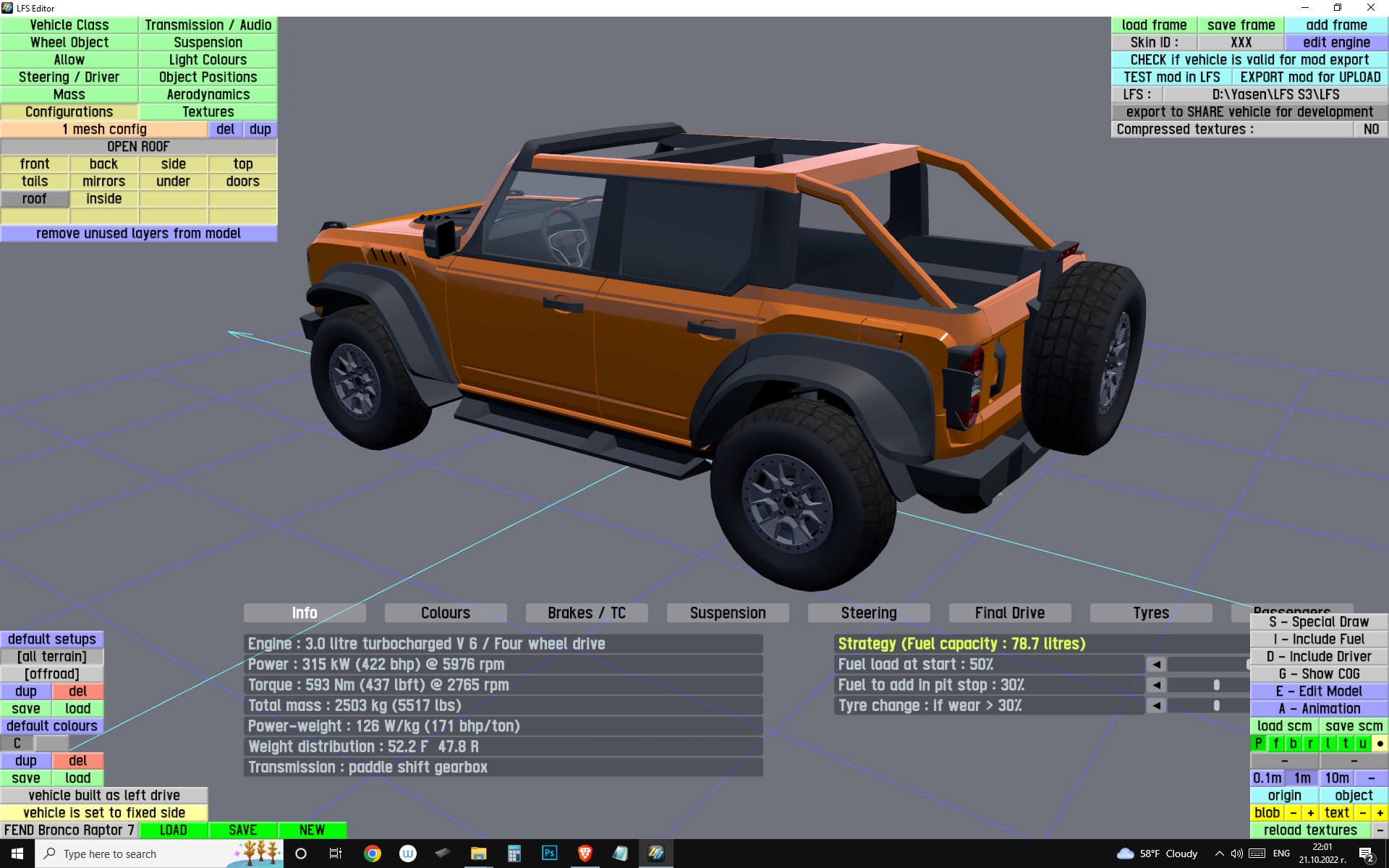This screenshot has height=868, width=1389.
Task: Switch to the Brakes / TC tab
Action: coord(586,613)
